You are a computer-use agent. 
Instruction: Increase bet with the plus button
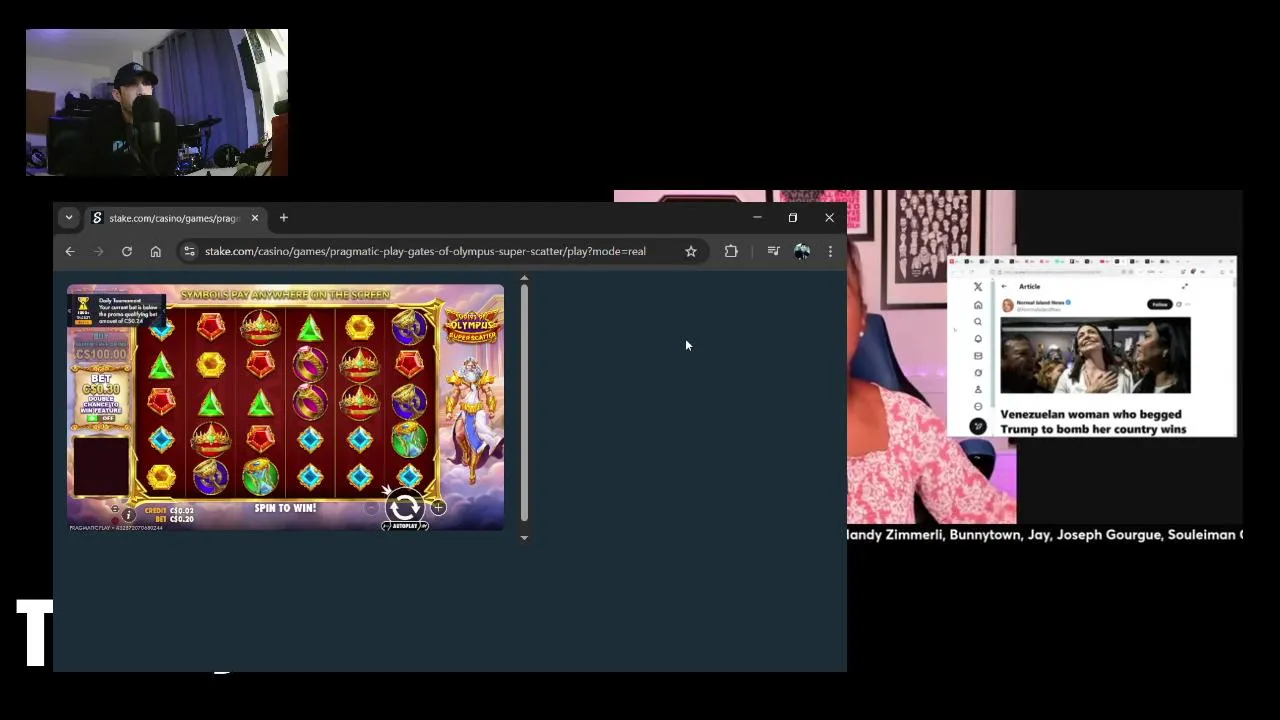point(438,507)
